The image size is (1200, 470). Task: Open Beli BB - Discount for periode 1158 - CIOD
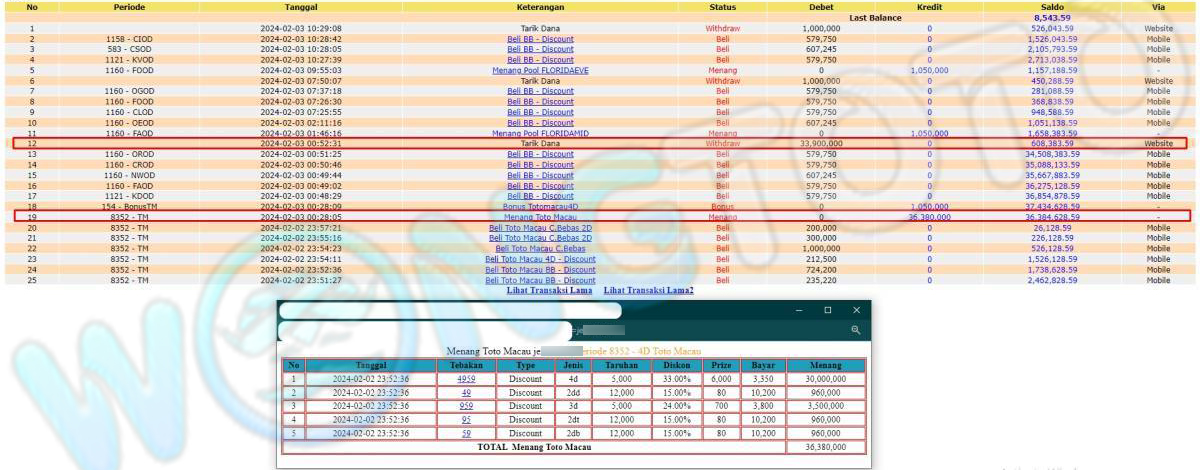(540, 39)
